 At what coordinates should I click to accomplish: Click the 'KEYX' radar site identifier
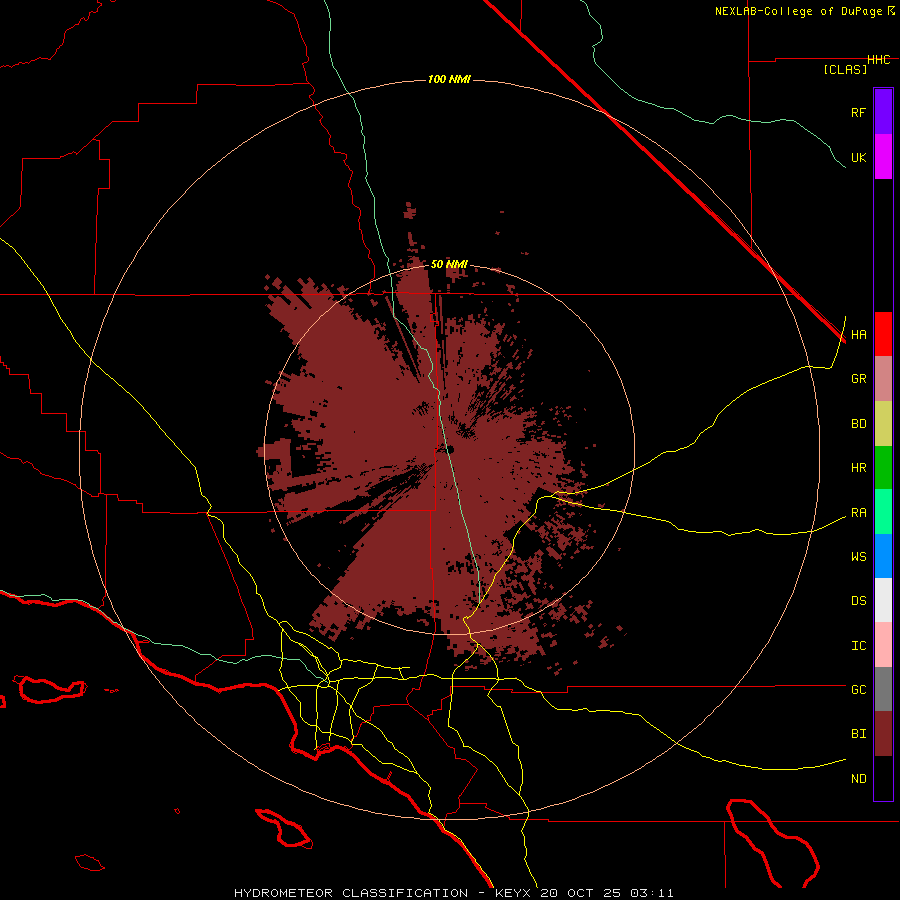pyautogui.click(x=513, y=893)
